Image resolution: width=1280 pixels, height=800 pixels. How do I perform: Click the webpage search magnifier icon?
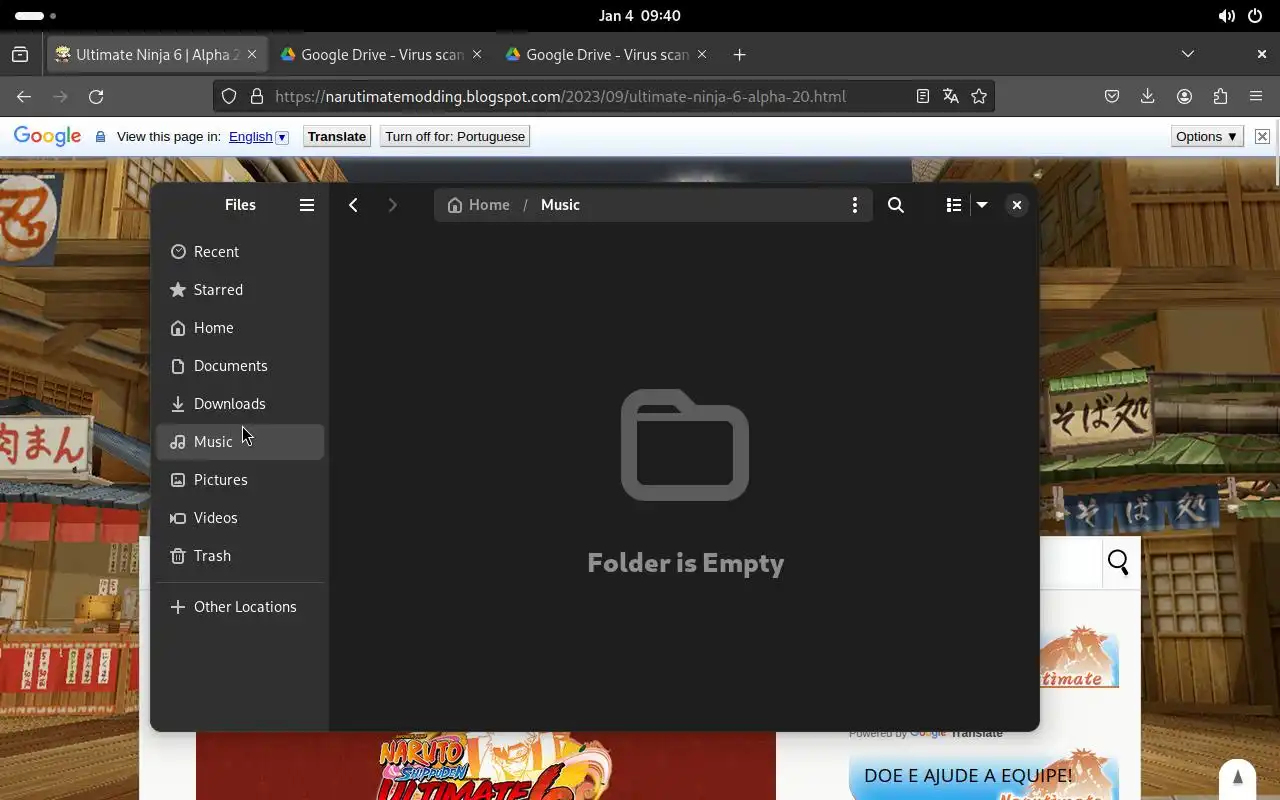coord(1118,563)
